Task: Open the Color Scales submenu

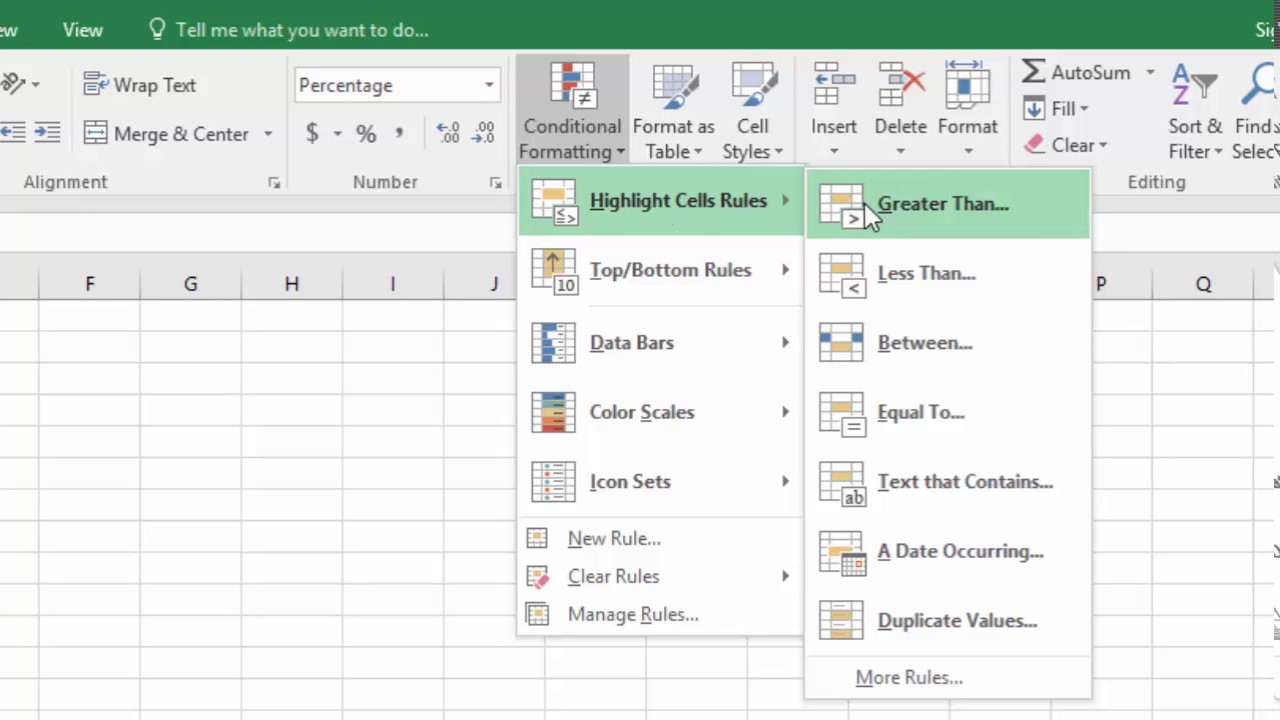Action: (661, 412)
